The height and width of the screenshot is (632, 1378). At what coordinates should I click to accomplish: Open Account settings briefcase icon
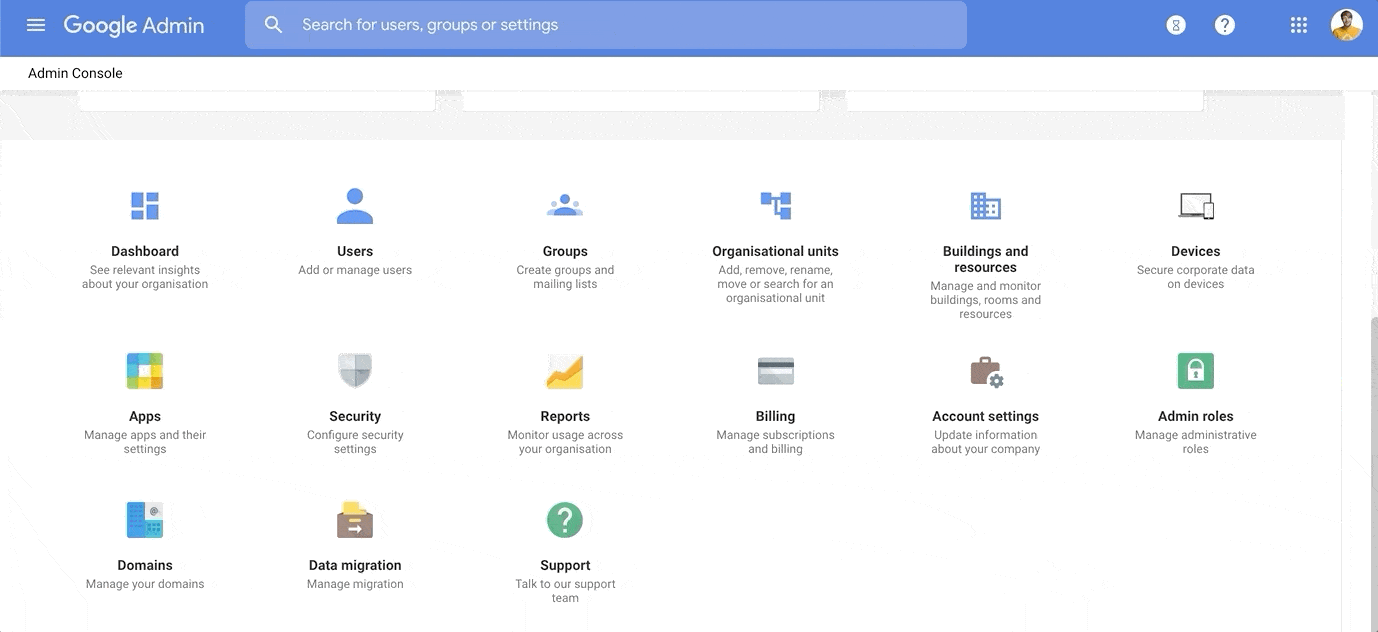click(985, 371)
